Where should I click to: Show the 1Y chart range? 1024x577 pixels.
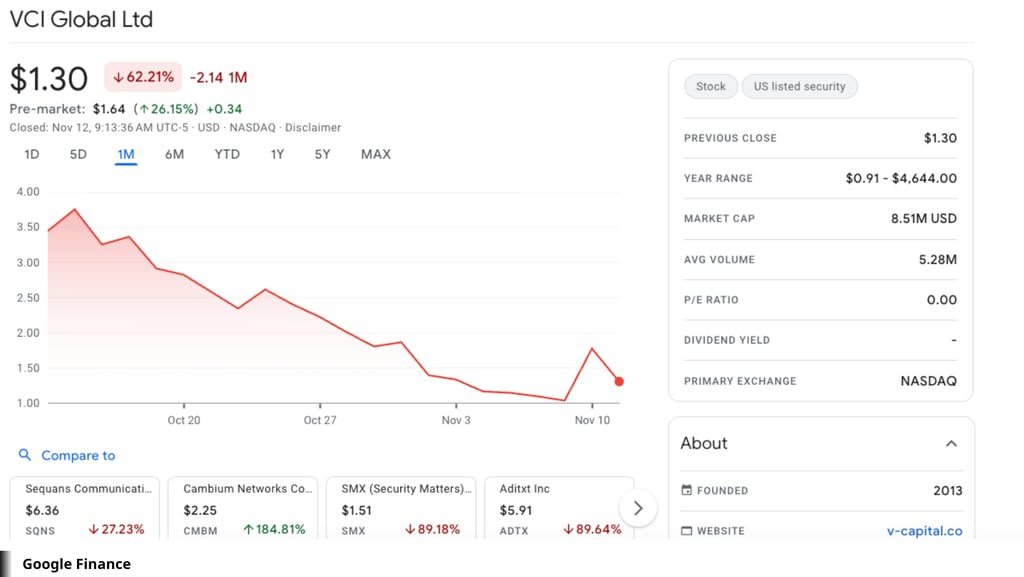click(x=278, y=154)
